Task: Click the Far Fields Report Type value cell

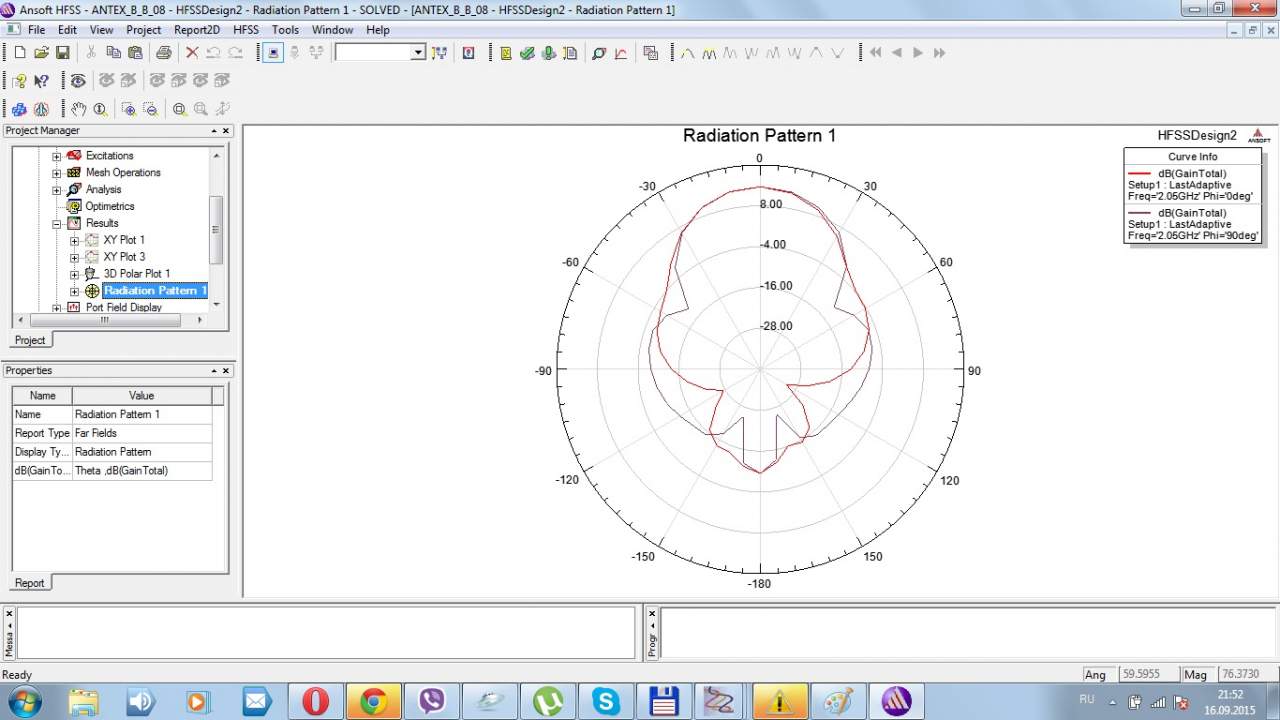Action: [x=141, y=433]
